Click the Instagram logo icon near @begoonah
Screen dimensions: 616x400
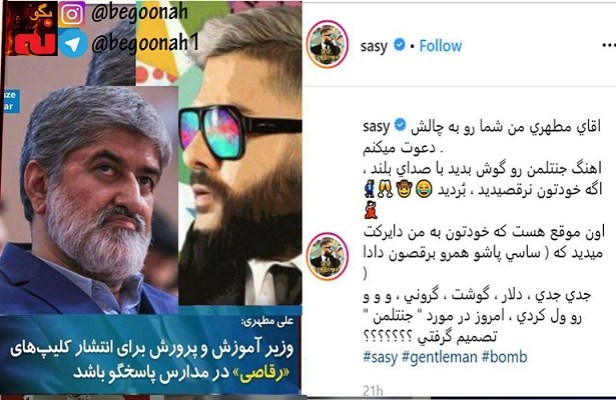(x=72, y=14)
